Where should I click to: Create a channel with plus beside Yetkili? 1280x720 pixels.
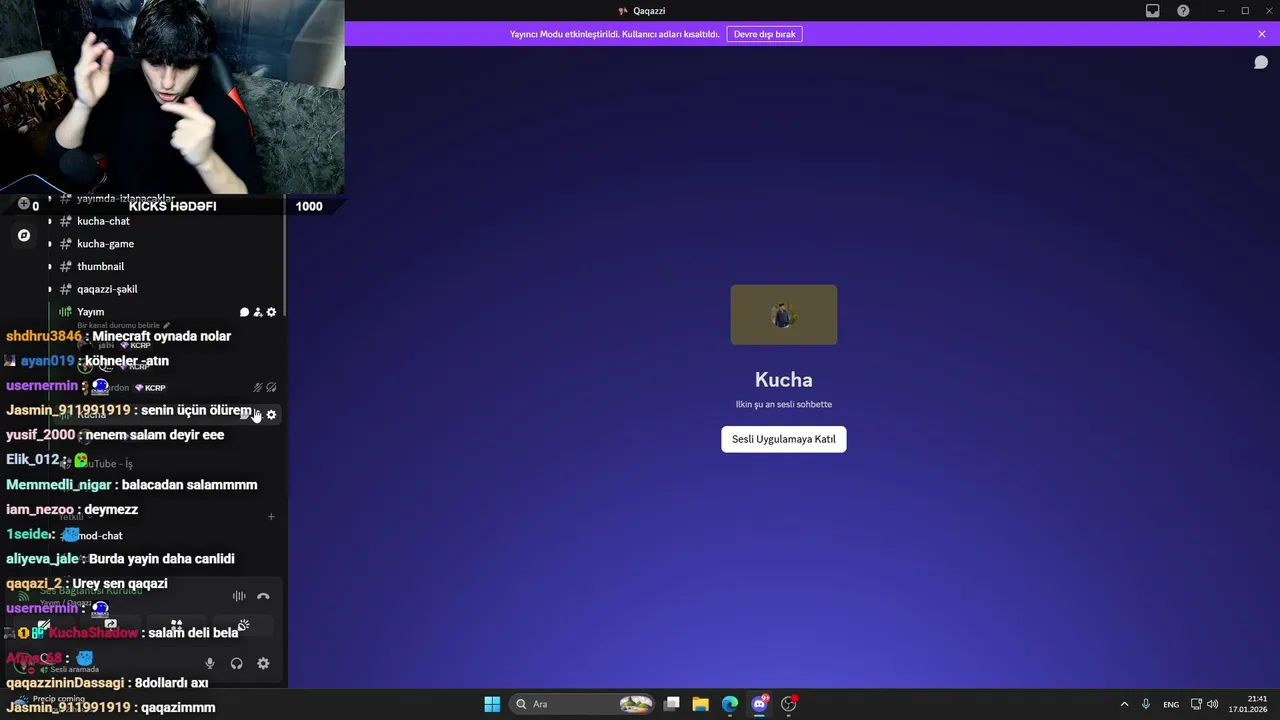(271, 517)
